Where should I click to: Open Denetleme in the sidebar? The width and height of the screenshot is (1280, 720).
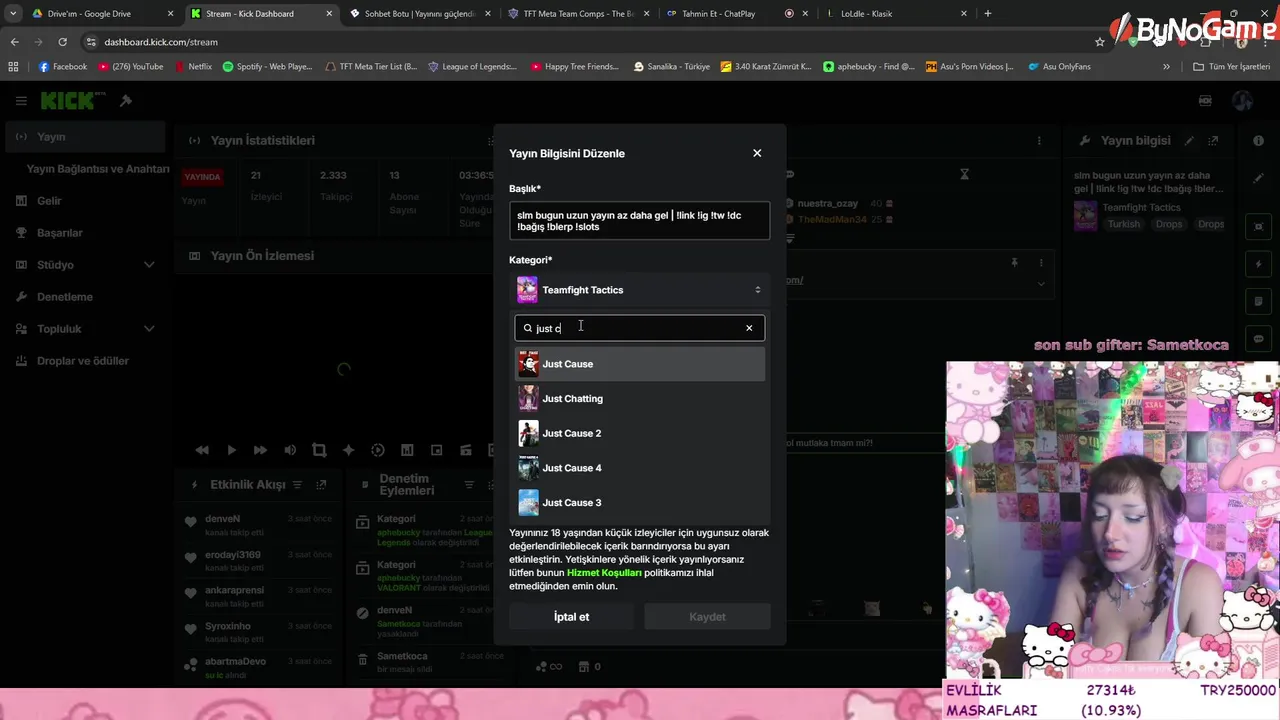[x=84, y=297]
